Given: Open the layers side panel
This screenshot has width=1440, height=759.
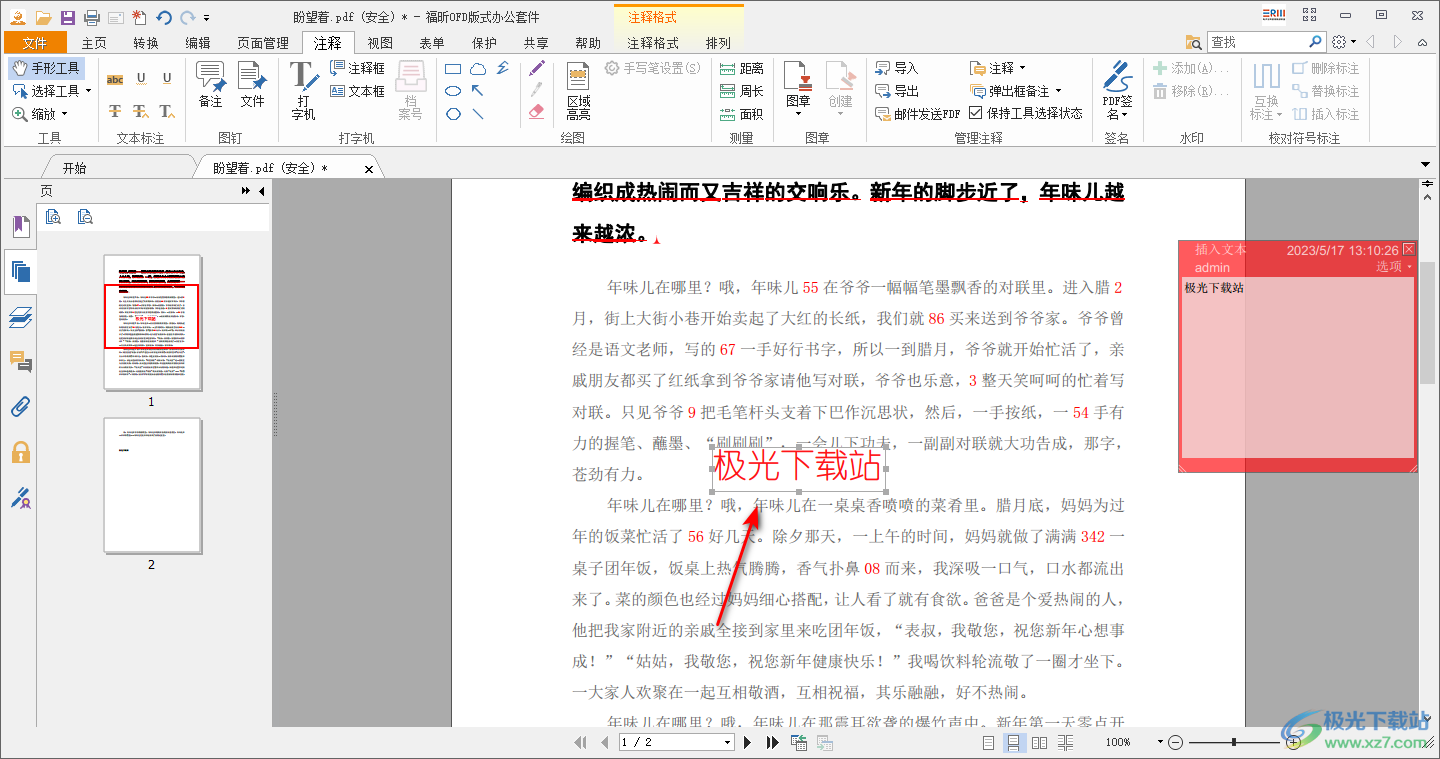Looking at the screenshot, I should (x=20, y=317).
